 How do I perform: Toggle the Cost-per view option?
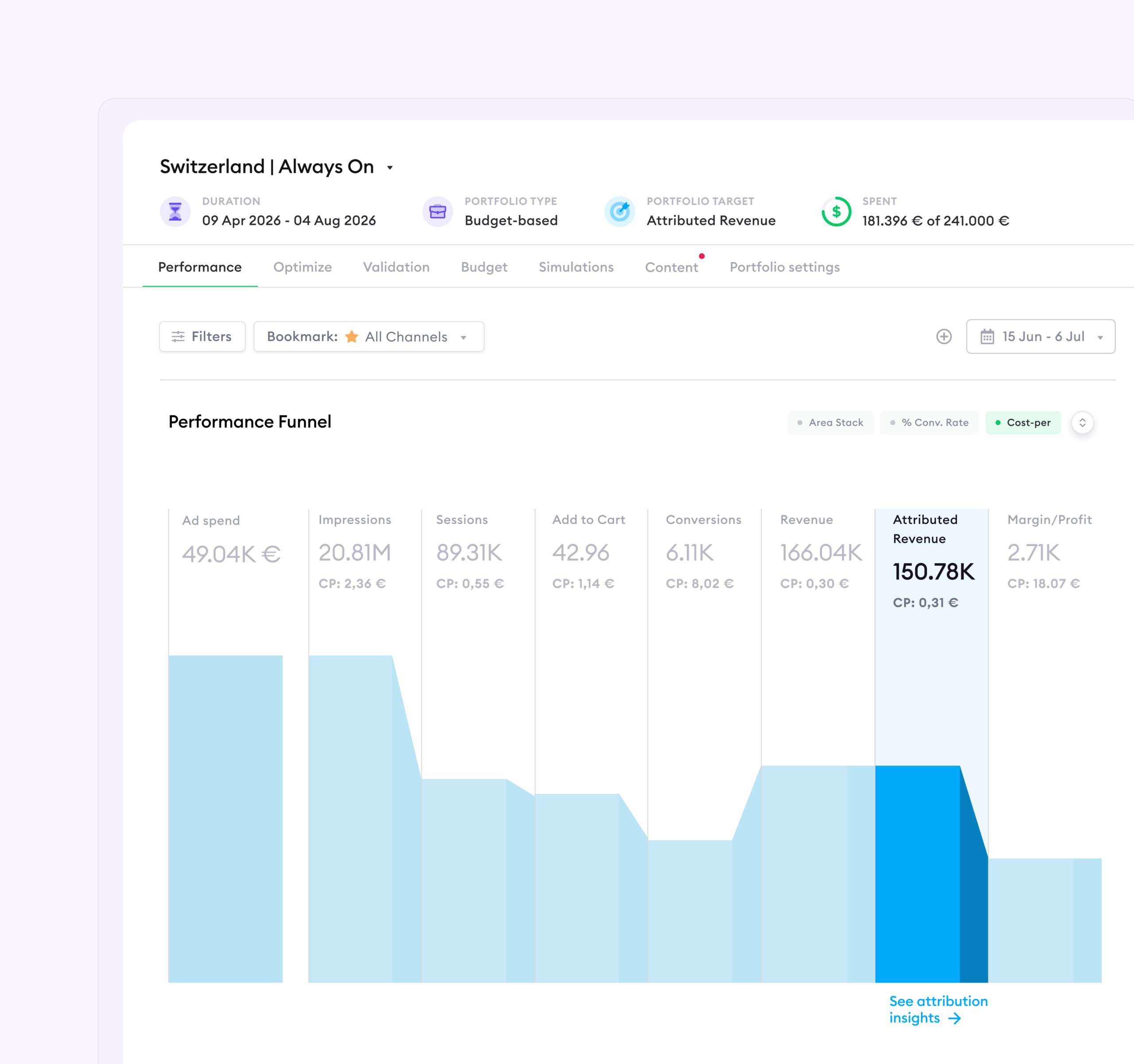click(x=1023, y=422)
